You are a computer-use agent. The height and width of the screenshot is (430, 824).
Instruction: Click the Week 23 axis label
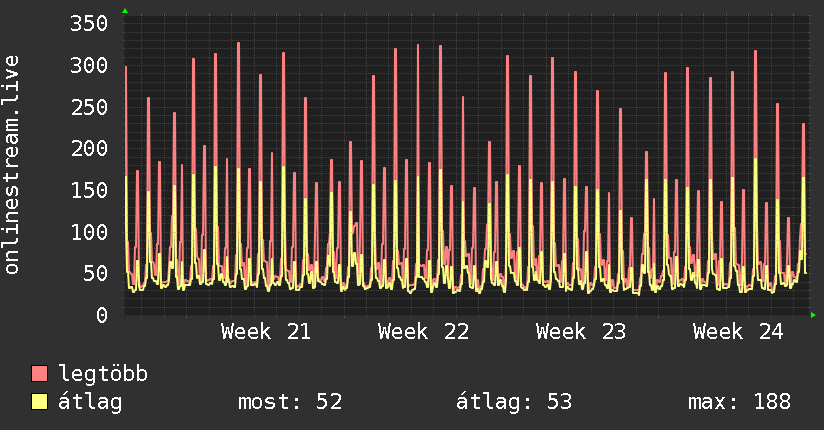tap(581, 332)
